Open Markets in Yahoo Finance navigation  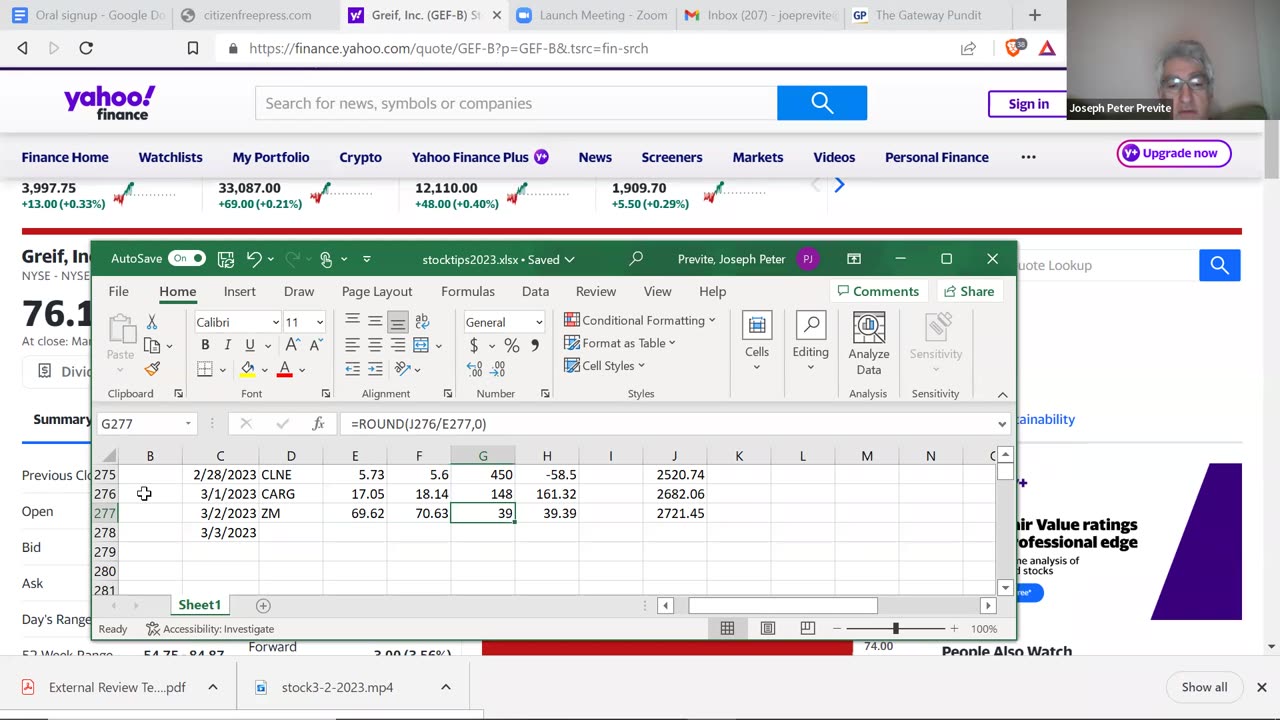(x=758, y=157)
